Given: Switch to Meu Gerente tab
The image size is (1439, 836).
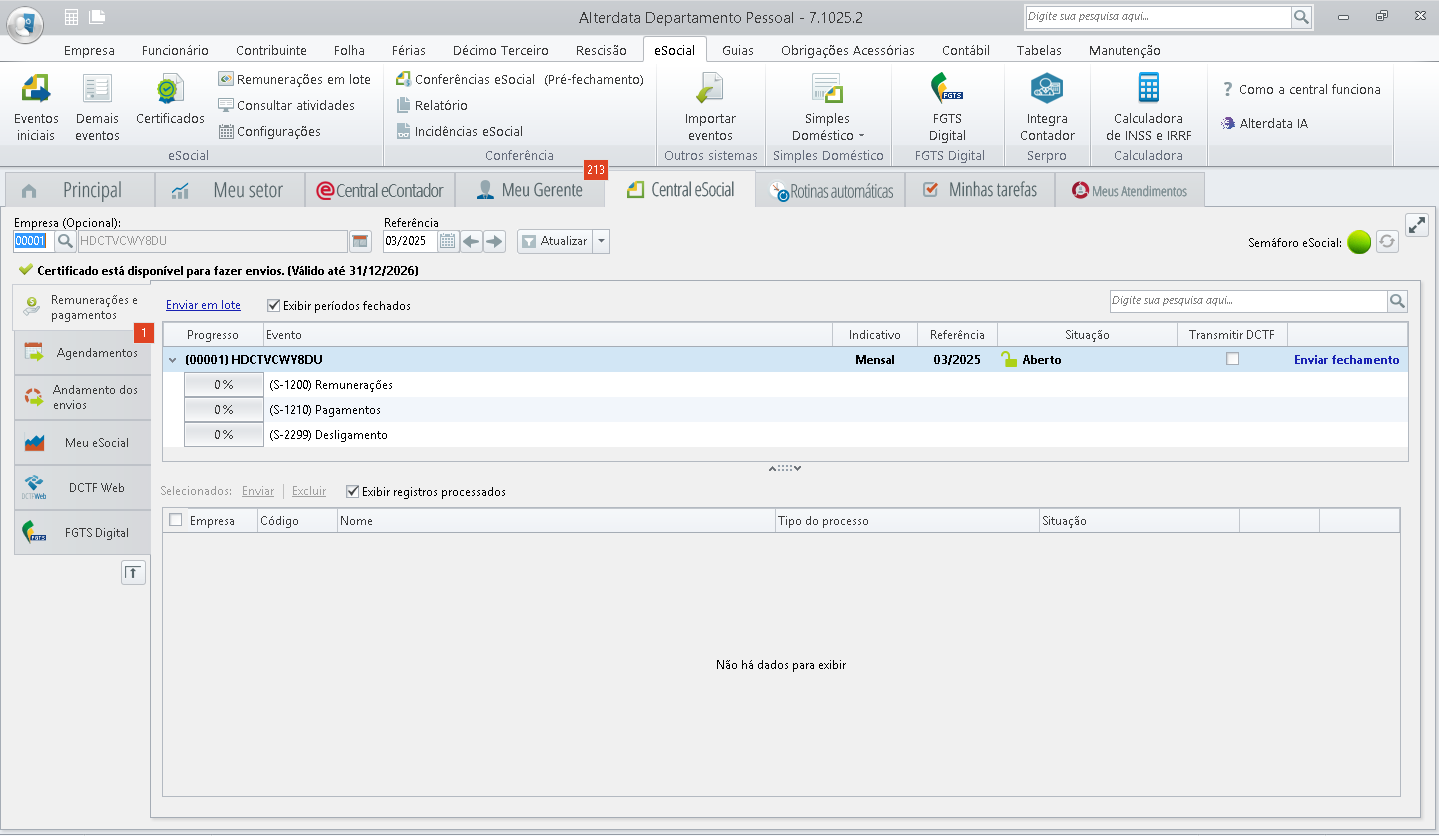Looking at the screenshot, I should pos(530,190).
